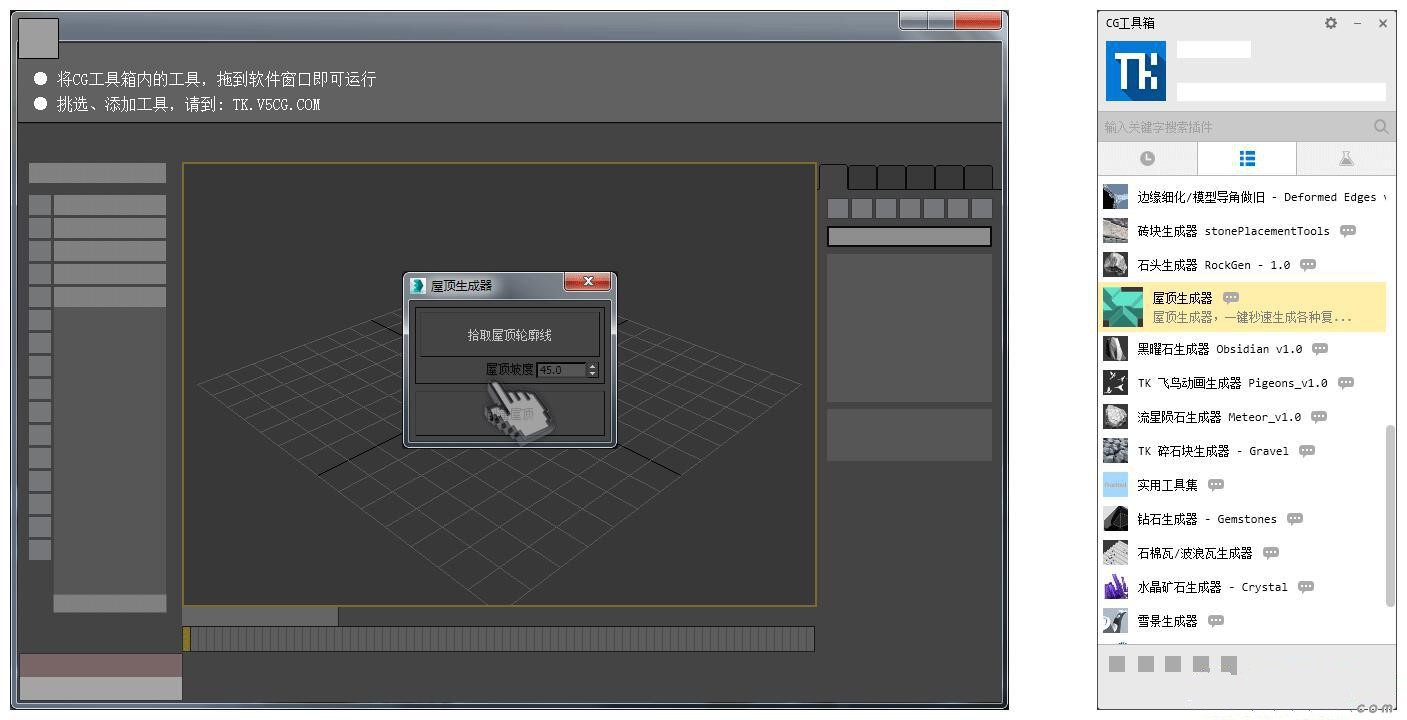Click the TK logo in the toolbox

point(1135,71)
